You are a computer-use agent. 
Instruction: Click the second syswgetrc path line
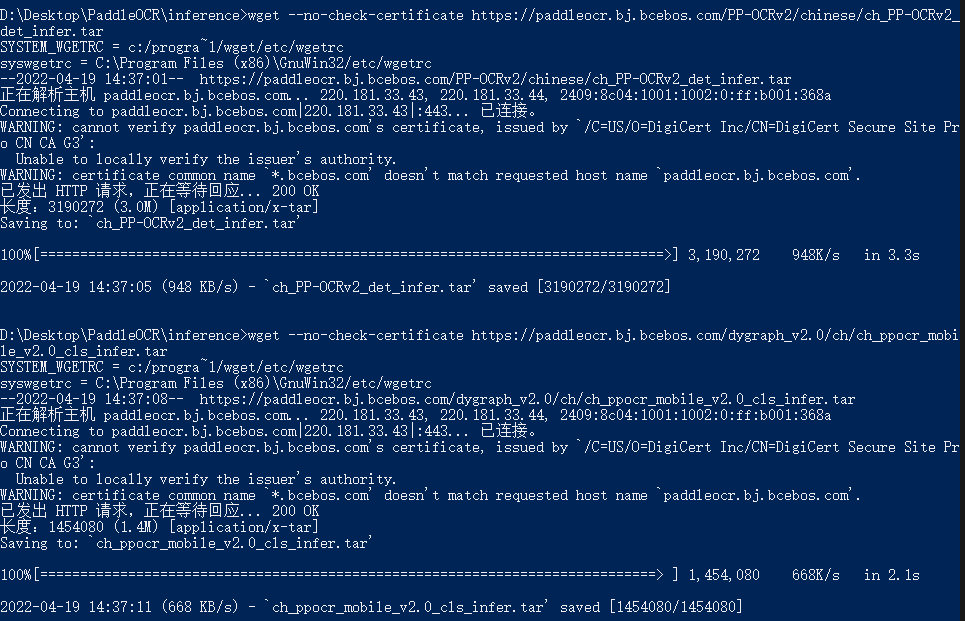tap(216, 383)
